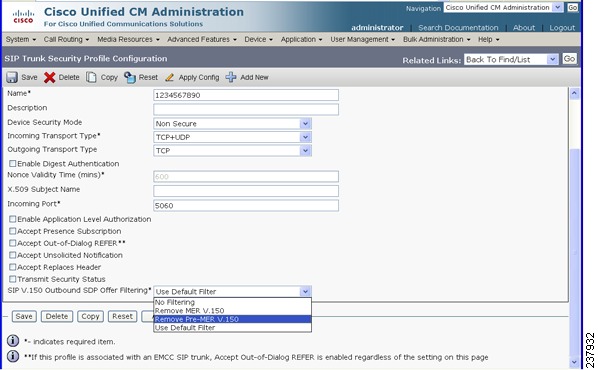Image resolution: width=598 pixels, height=370 pixels.
Task: Click the bottom Delete button
Action: (x=57, y=316)
